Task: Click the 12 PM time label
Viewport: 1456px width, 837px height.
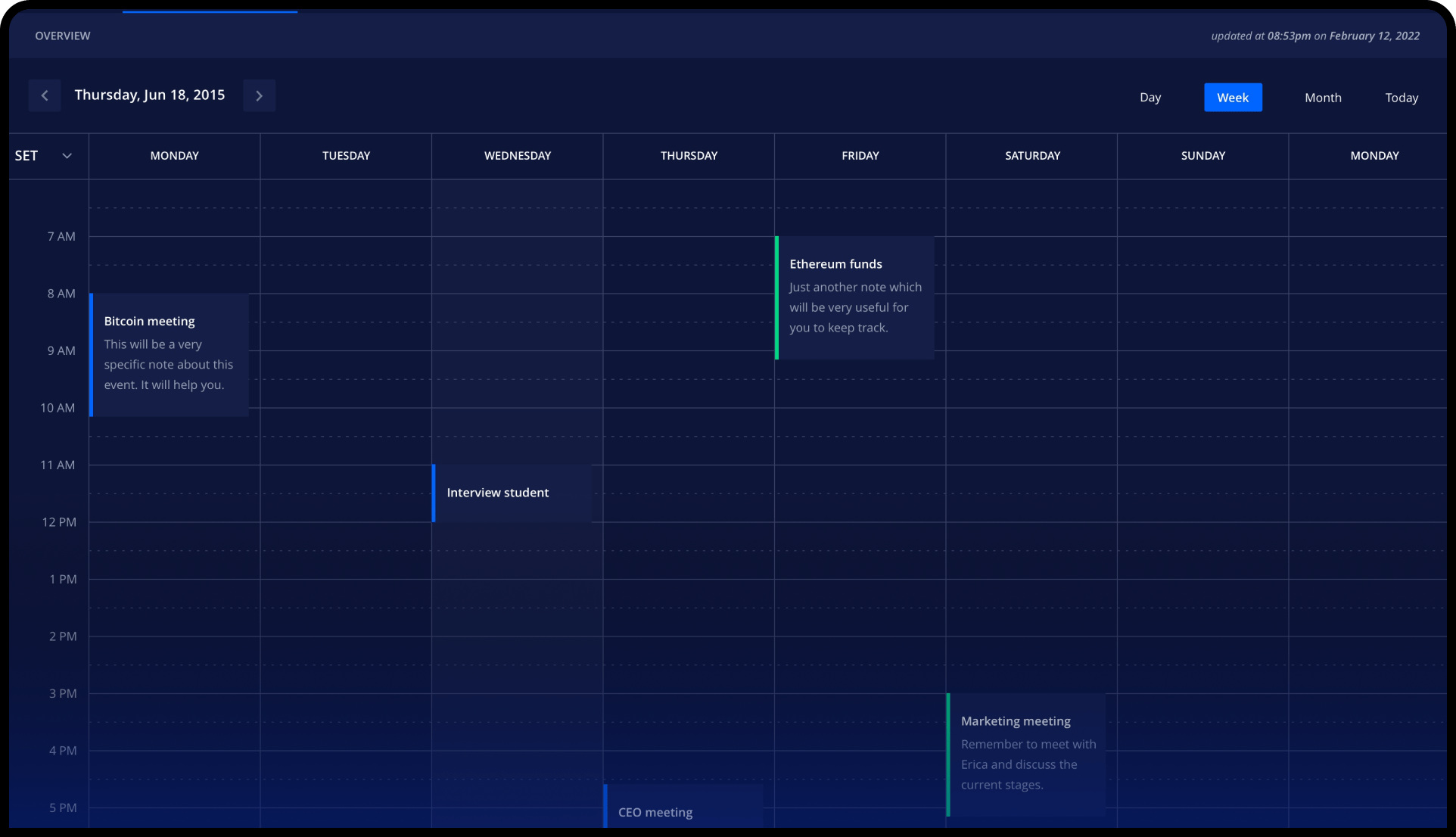Action: (x=59, y=522)
